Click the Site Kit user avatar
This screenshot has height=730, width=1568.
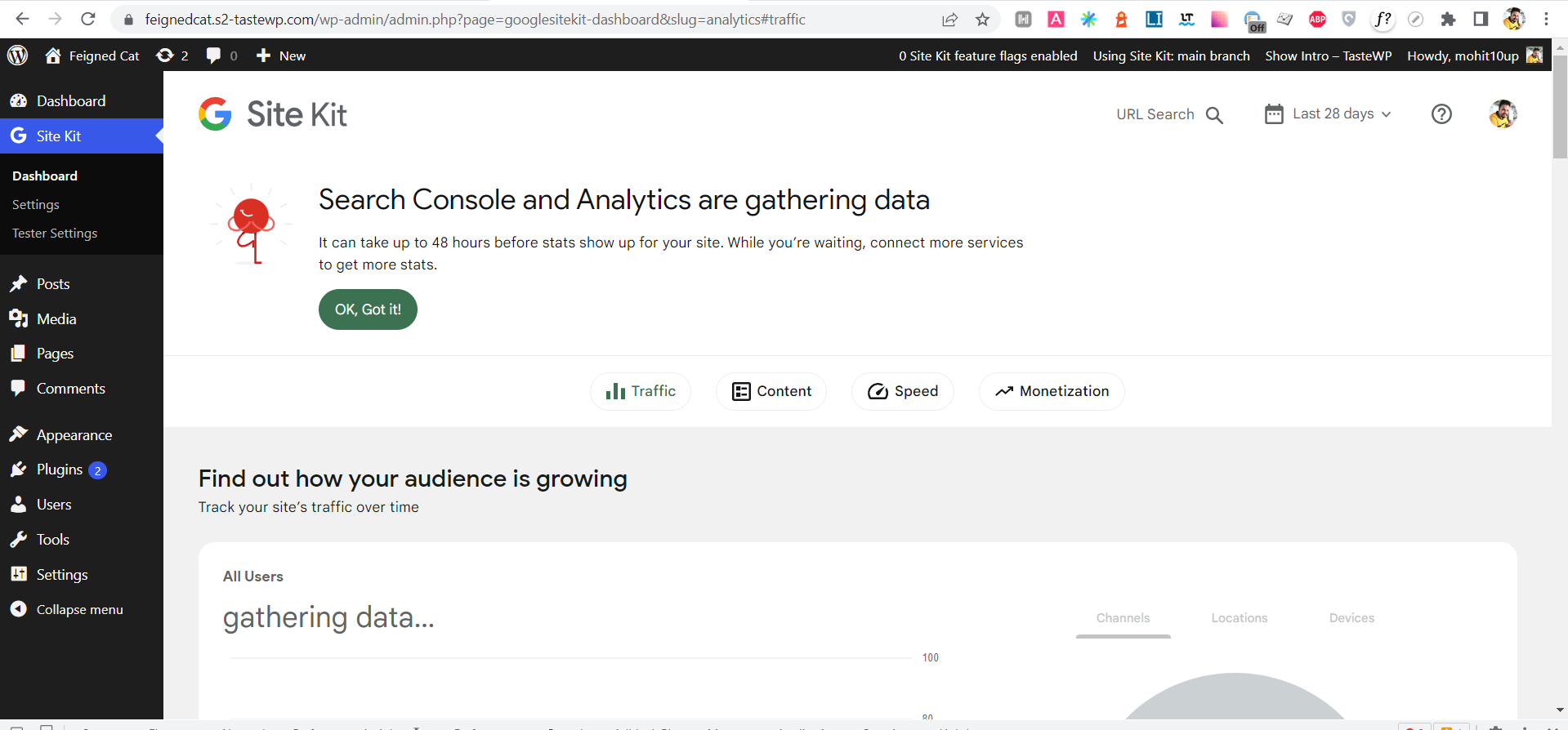click(1502, 114)
